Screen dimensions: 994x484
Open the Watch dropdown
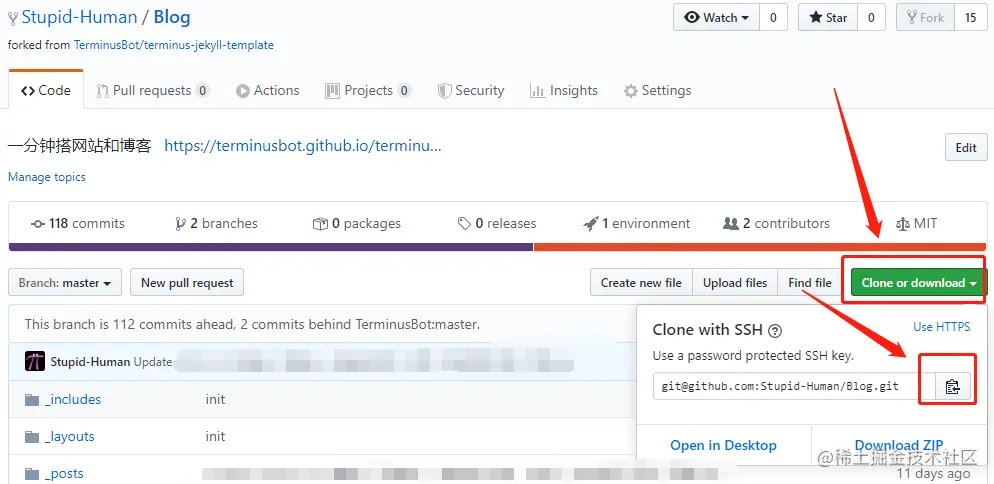click(x=716, y=18)
